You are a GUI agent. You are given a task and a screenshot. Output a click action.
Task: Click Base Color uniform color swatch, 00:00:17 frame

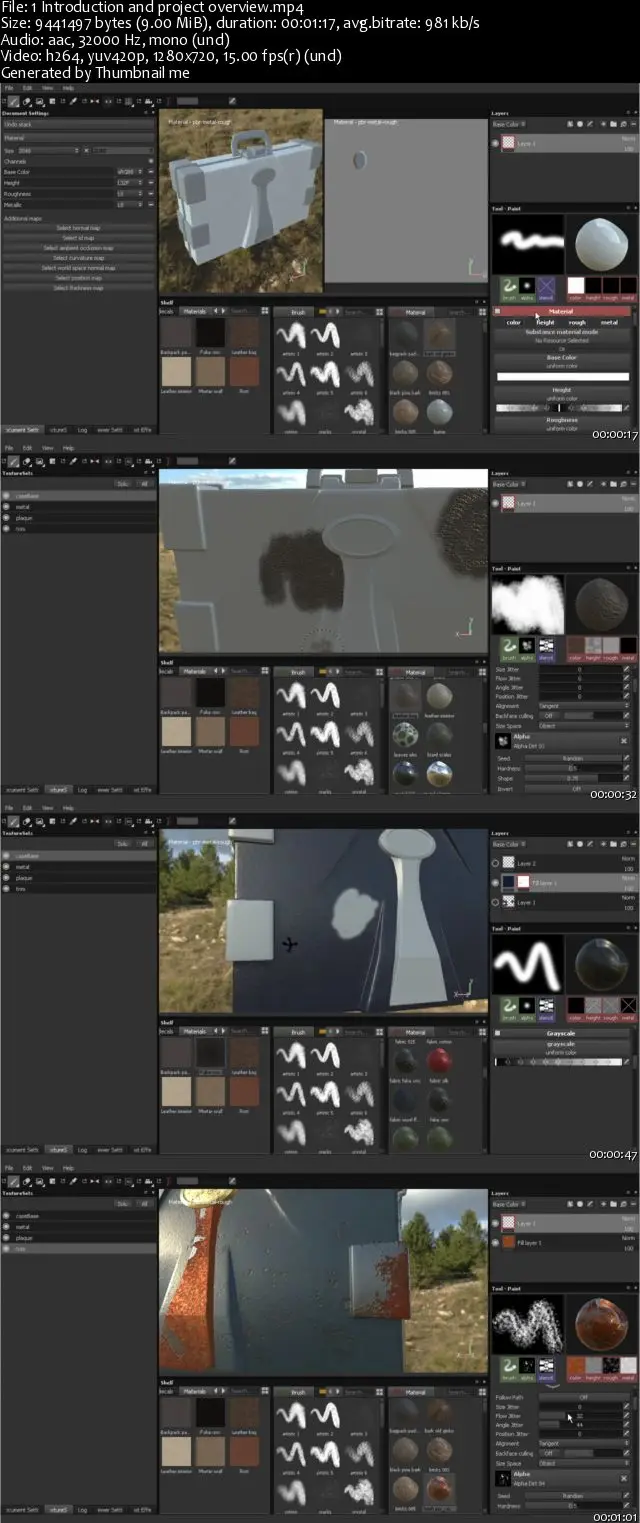[561, 377]
